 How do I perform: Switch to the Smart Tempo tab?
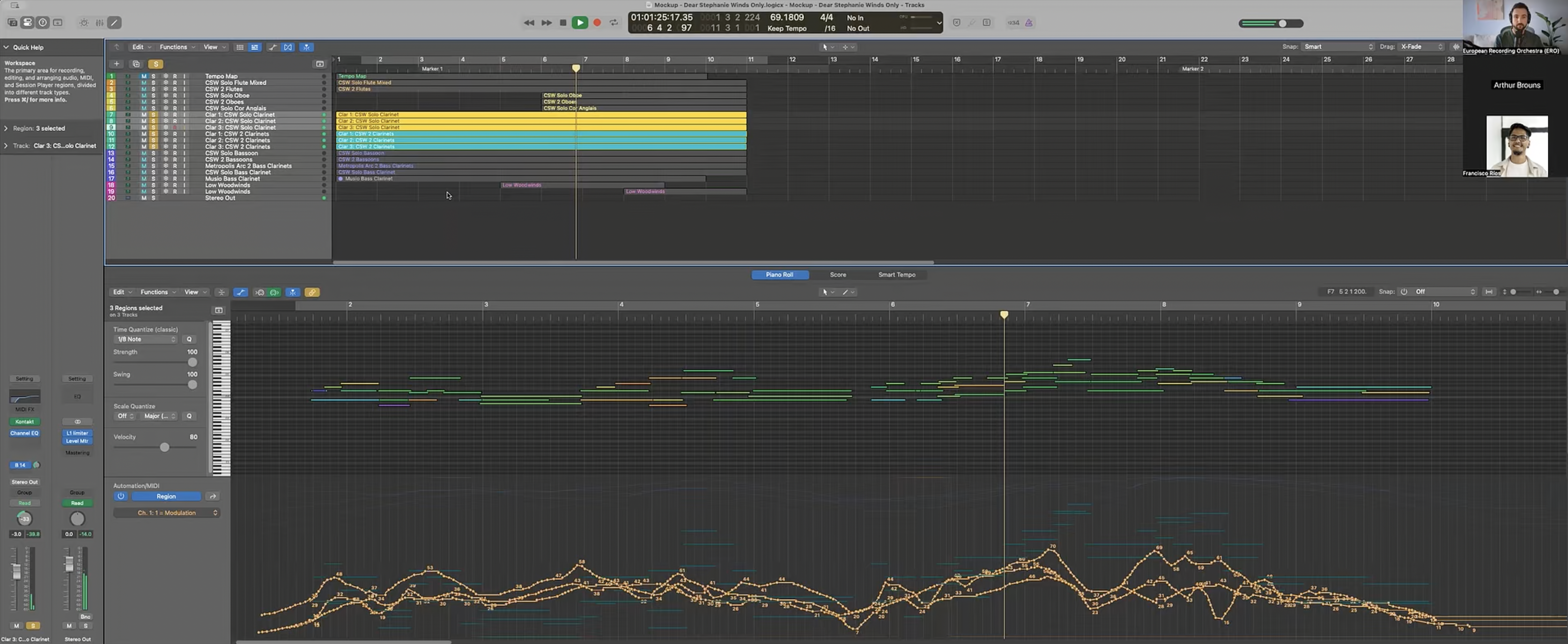click(x=896, y=275)
